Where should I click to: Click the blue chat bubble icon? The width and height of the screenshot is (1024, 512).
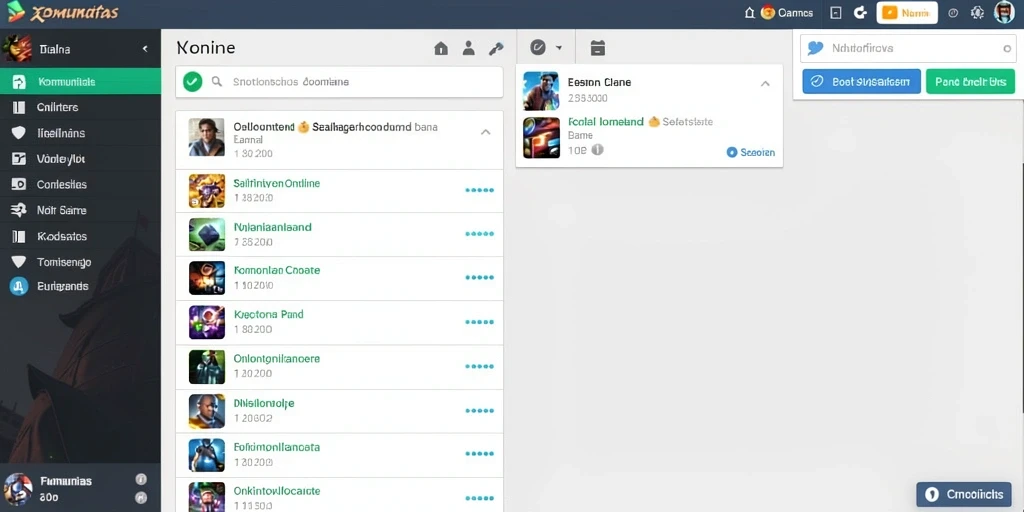(x=815, y=48)
